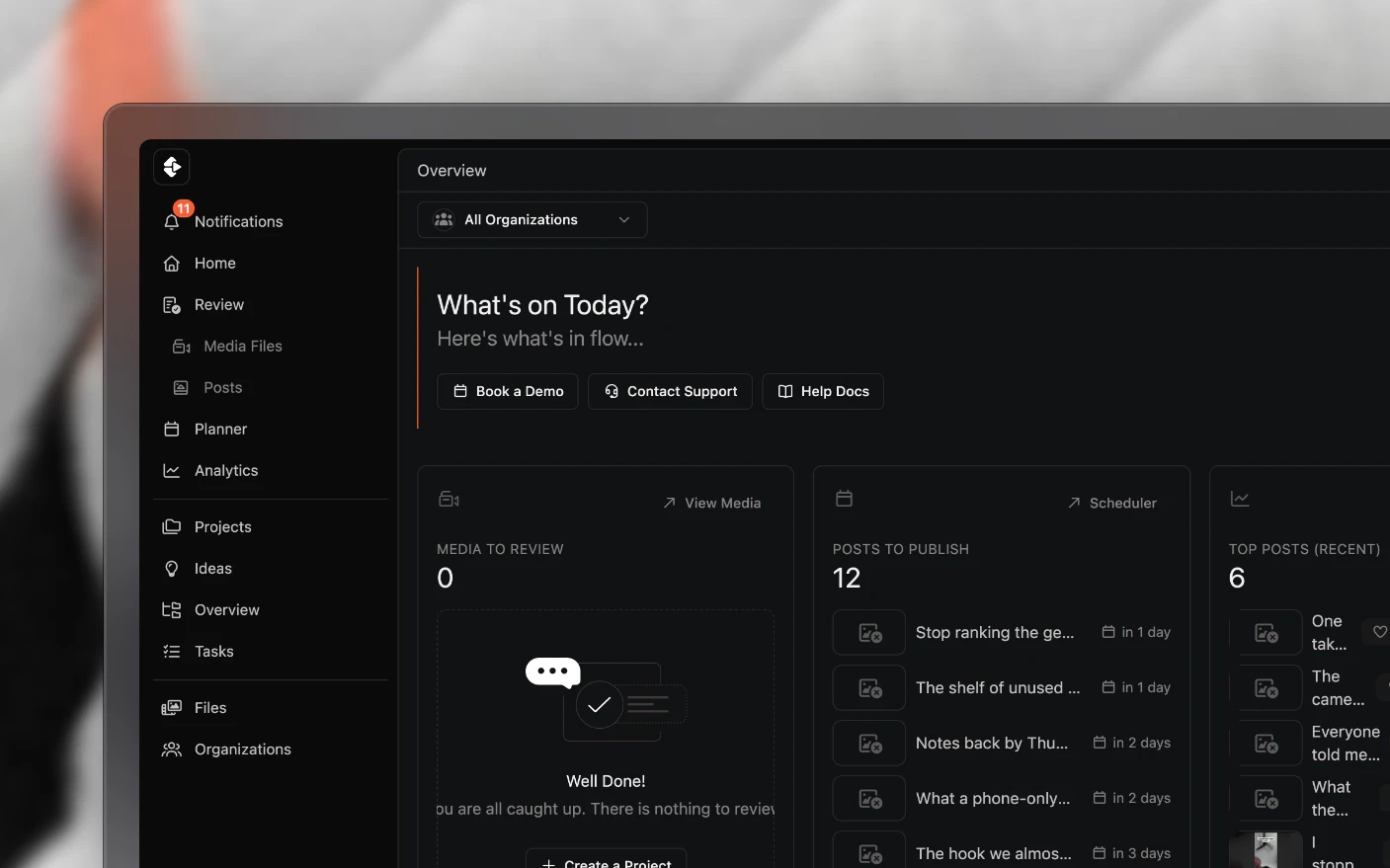Open Help Docs
The width and height of the screenshot is (1390, 868).
coord(823,392)
